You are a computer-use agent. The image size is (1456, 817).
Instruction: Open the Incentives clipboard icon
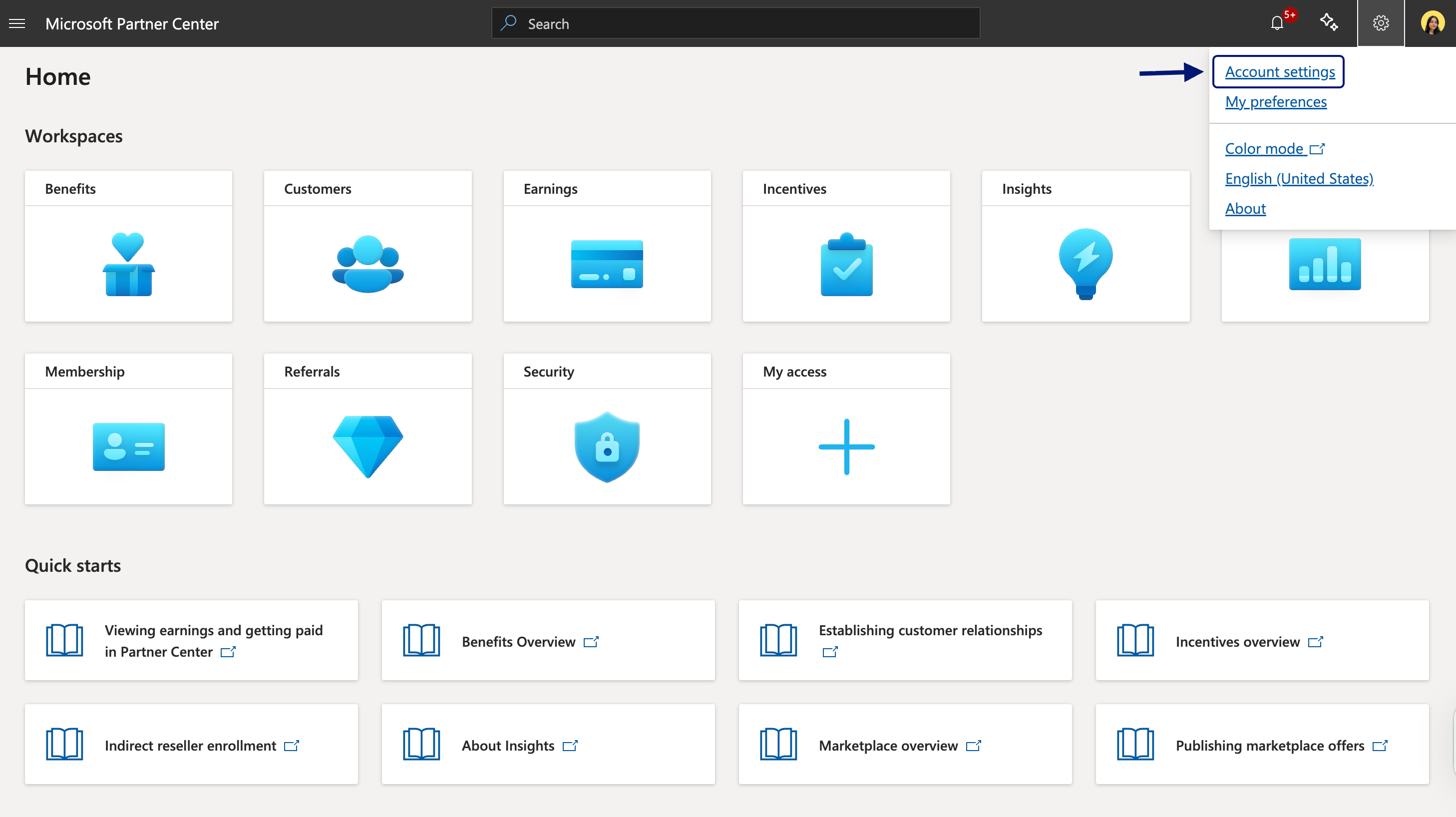coord(847,264)
